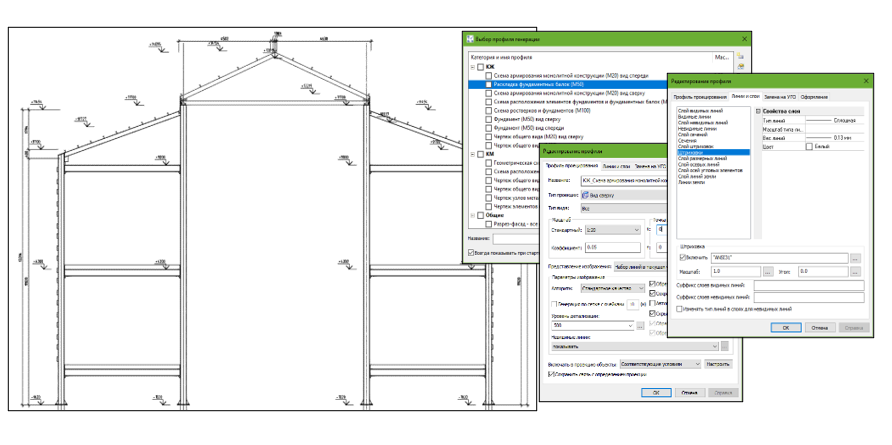Click the browse button beside the ANSI31 hatch field
The height and width of the screenshot is (445, 892).
[x=856, y=258]
